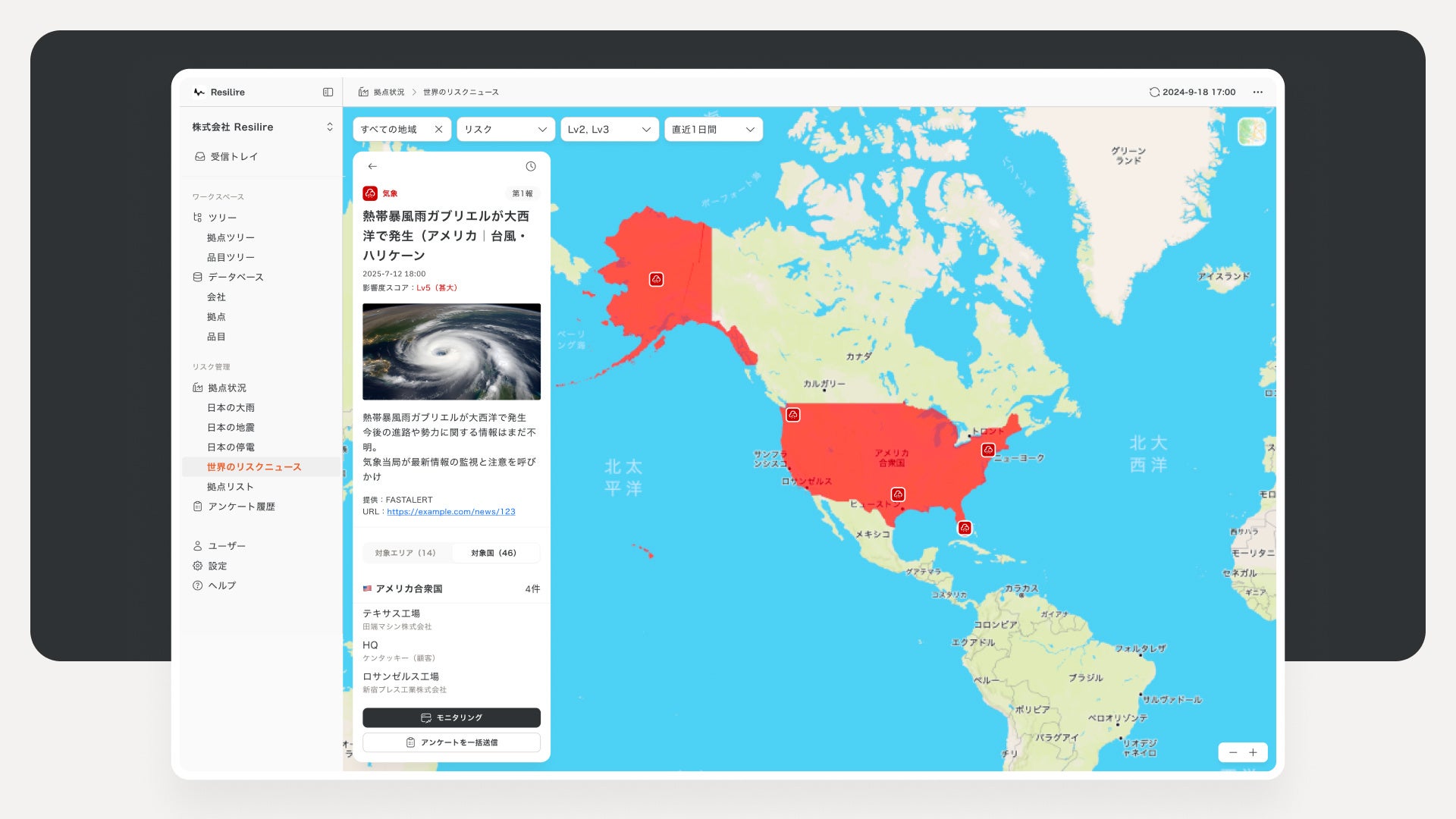
Task: Zoom out with the minus button
Action: (1232, 752)
